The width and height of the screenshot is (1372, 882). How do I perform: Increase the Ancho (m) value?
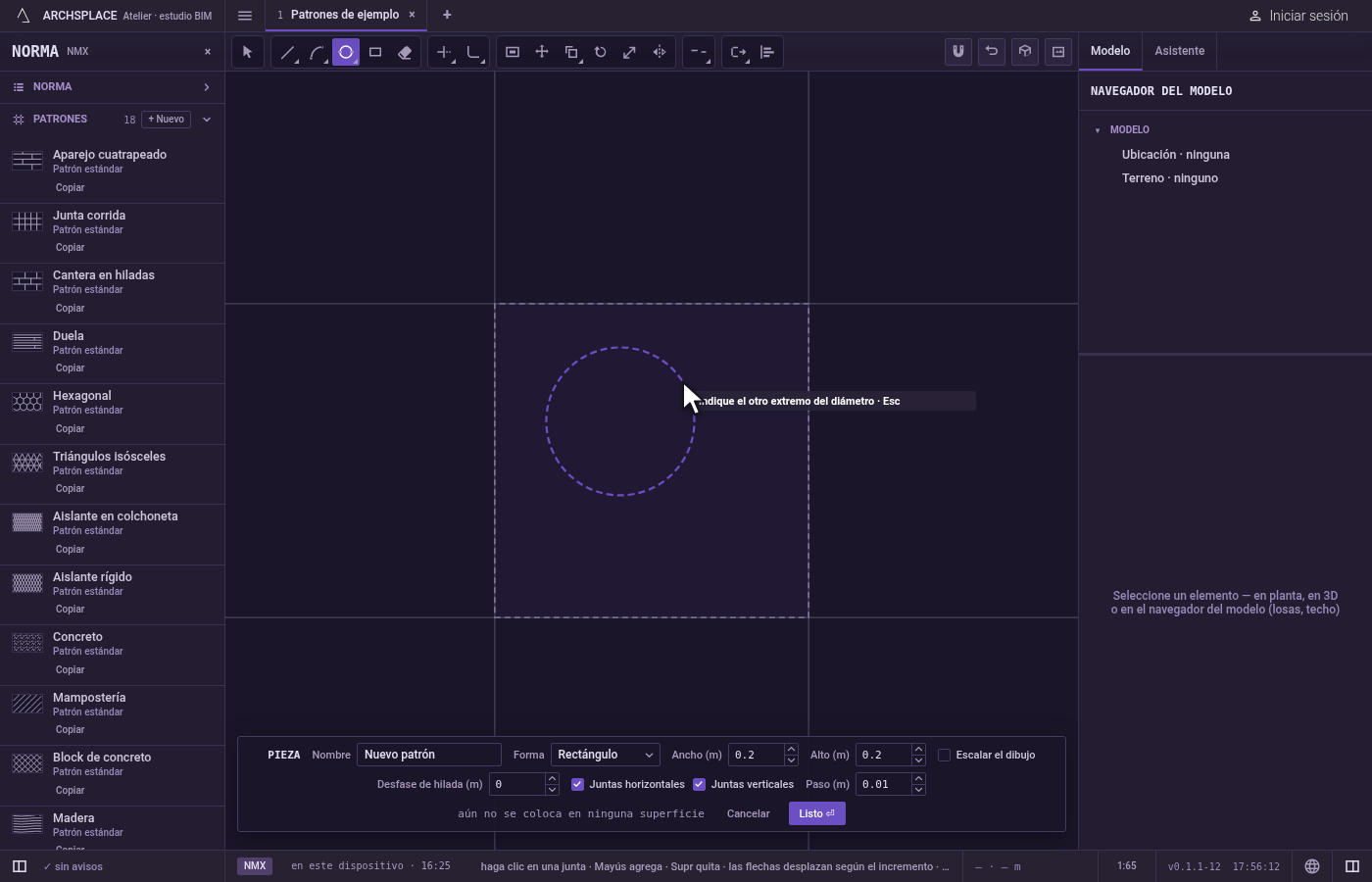point(791,750)
